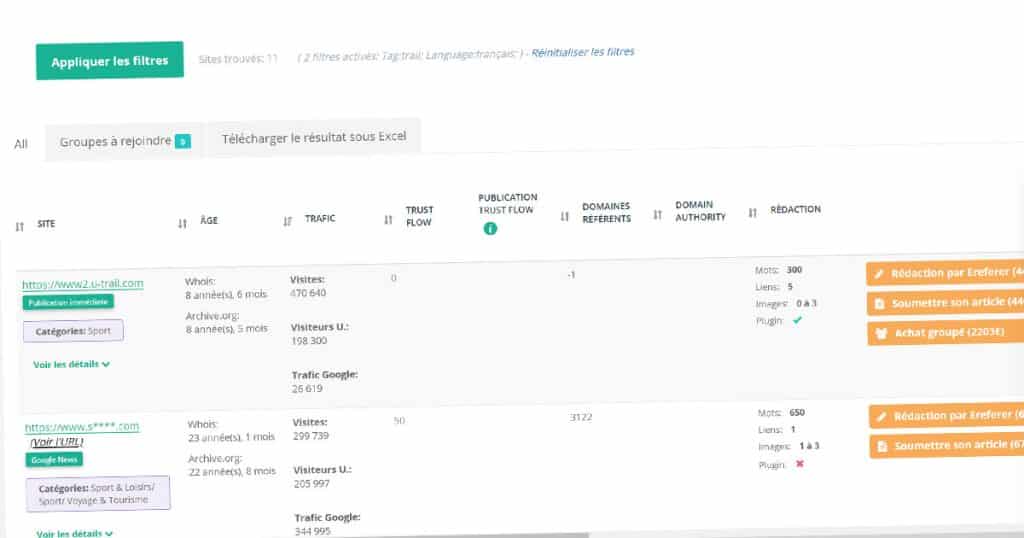This screenshot has width=1024, height=538.
Task: Click pencil icon on first Rédaction par Ereferer
Action: tap(879, 274)
